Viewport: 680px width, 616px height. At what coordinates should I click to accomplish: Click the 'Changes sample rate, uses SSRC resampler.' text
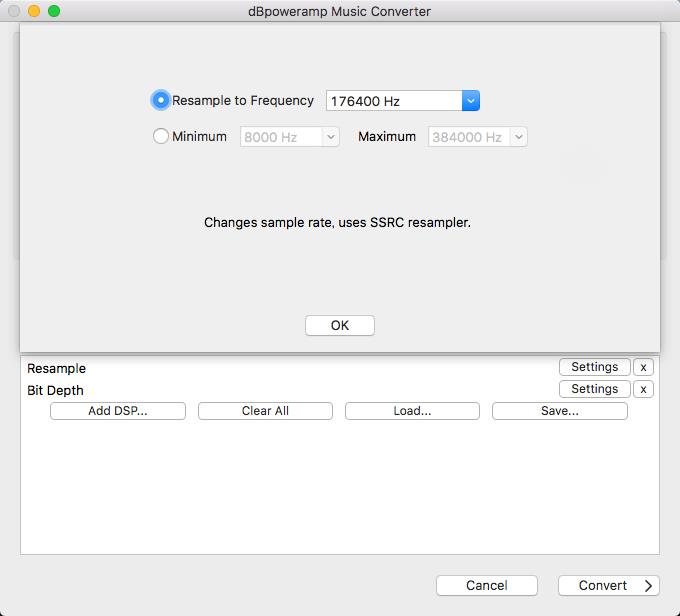tap(337, 222)
